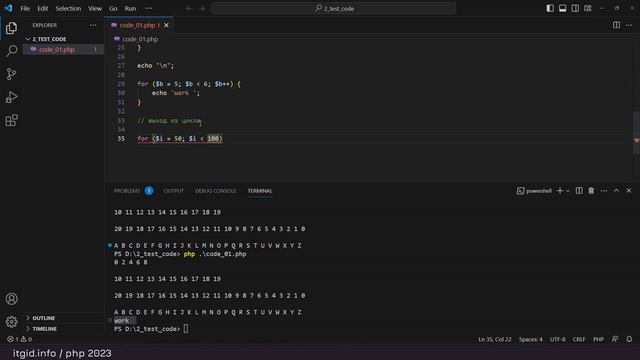Kill the terminal with trash icon

[x=591, y=191]
